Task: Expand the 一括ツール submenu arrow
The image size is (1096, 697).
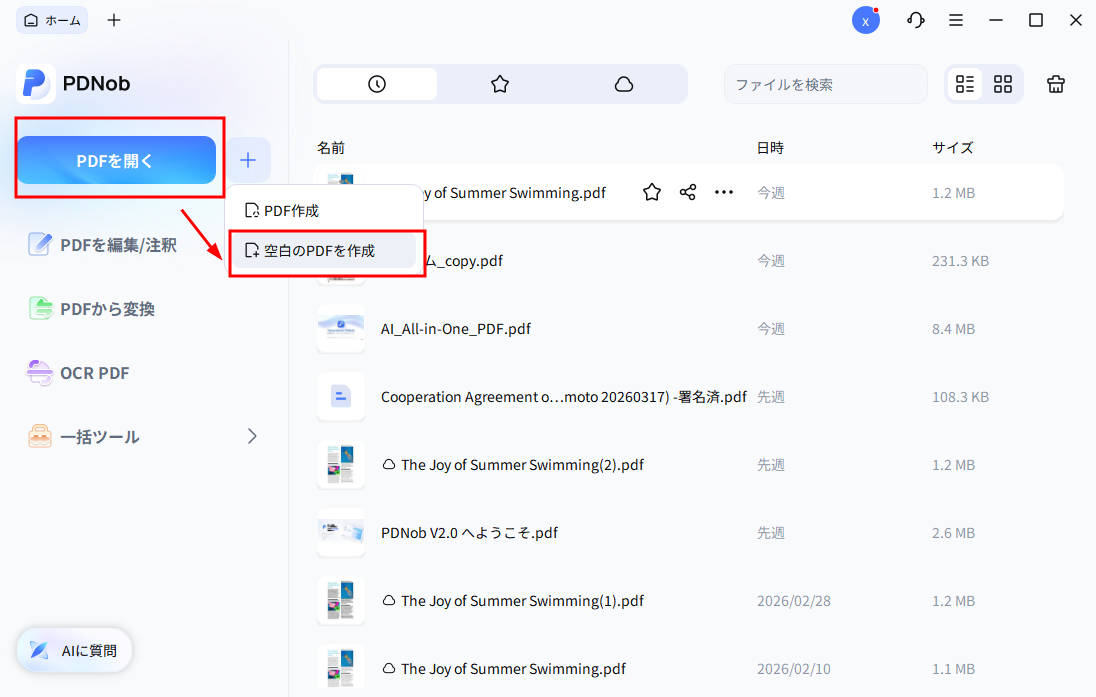Action: (x=252, y=436)
